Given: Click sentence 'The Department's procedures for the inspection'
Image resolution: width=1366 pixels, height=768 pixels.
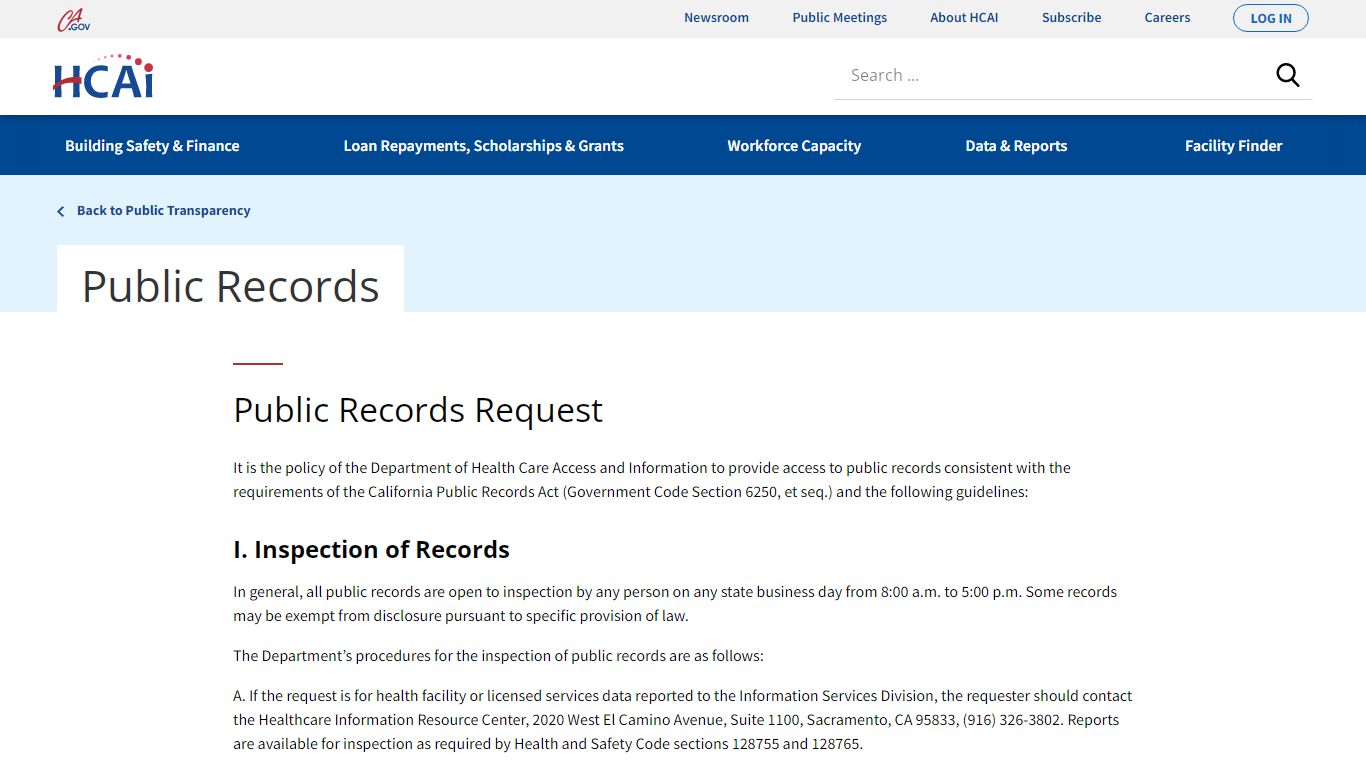Looking at the screenshot, I should [x=498, y=656].
